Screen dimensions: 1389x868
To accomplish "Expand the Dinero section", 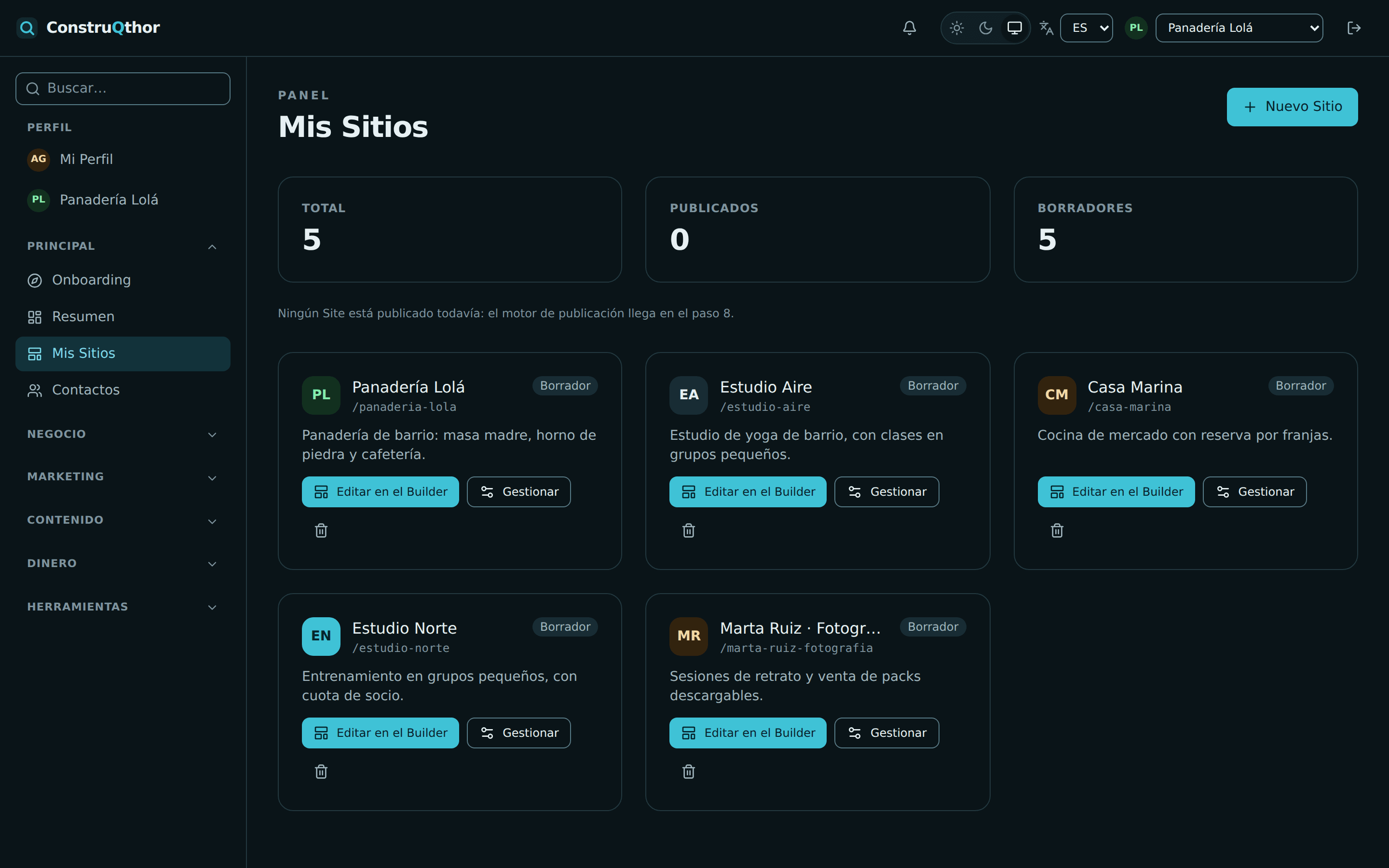I will (x=123, y=564).
